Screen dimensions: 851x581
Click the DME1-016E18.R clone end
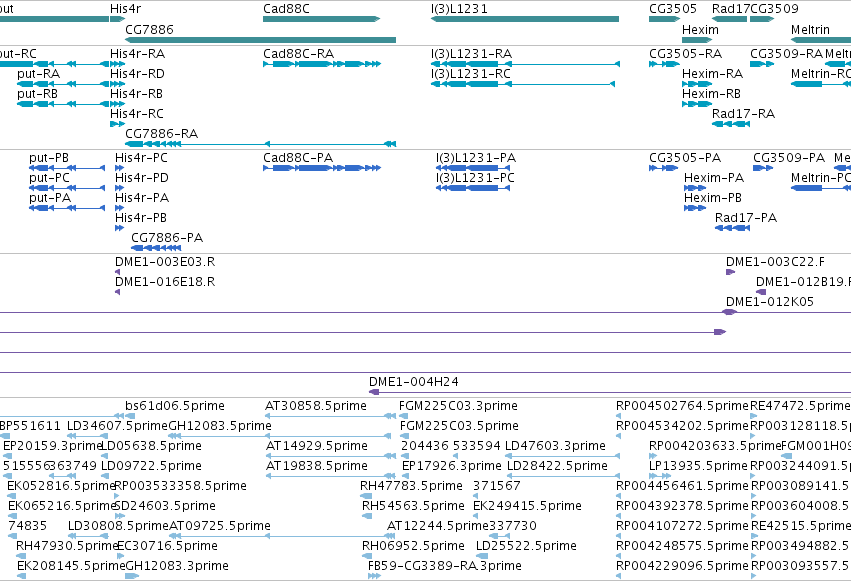117,292
